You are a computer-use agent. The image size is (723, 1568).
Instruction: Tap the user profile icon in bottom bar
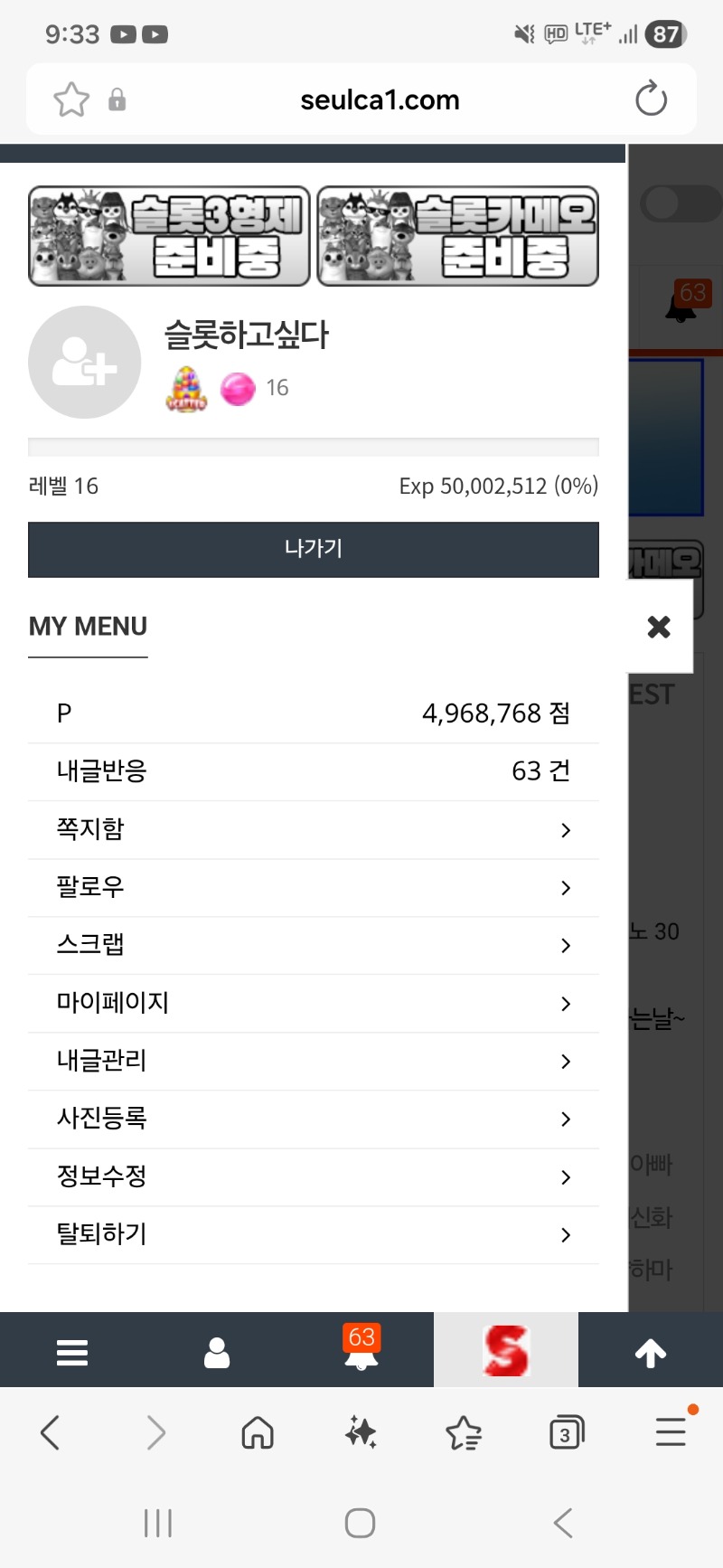(217, 1352)
